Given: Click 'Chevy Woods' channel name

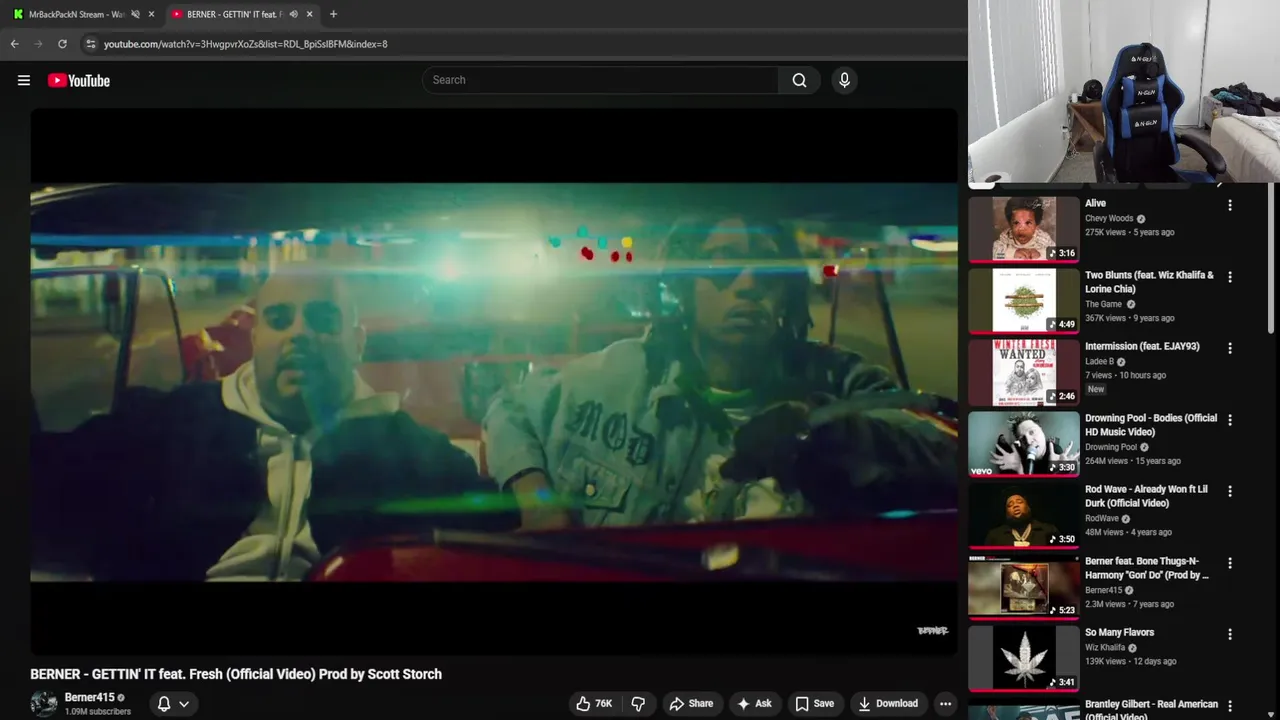Looking at the screenshot, I should click(x=1109, y=218).
